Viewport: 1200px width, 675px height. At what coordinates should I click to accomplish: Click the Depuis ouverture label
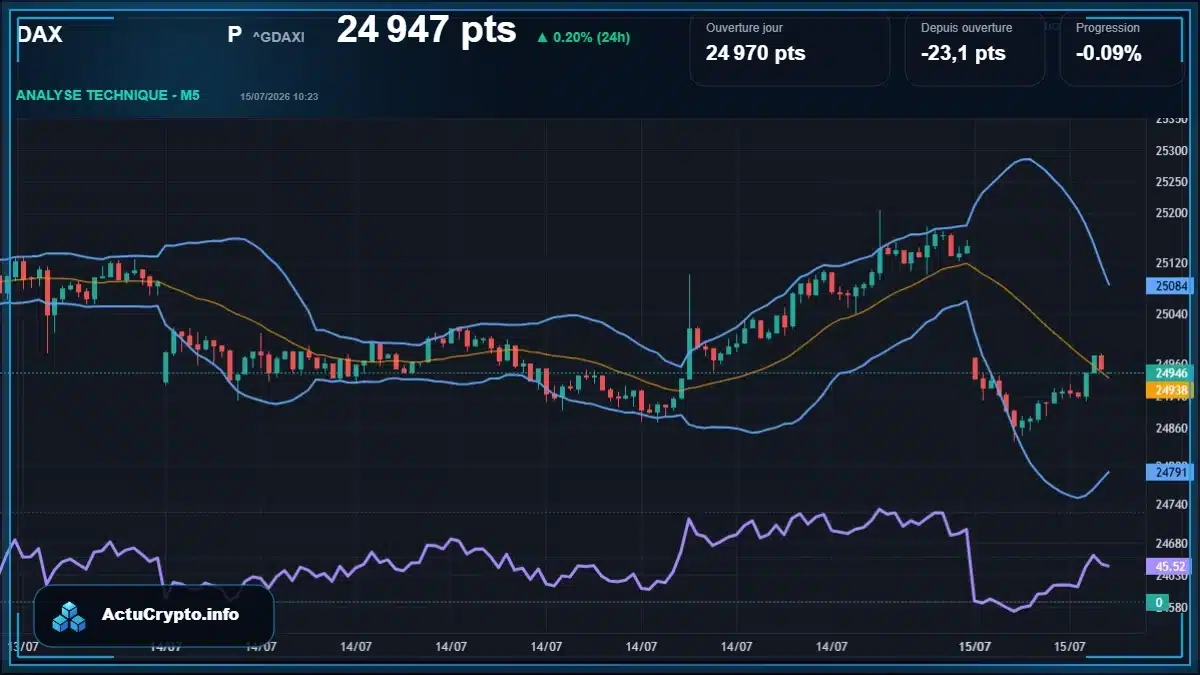coord(966,28)
